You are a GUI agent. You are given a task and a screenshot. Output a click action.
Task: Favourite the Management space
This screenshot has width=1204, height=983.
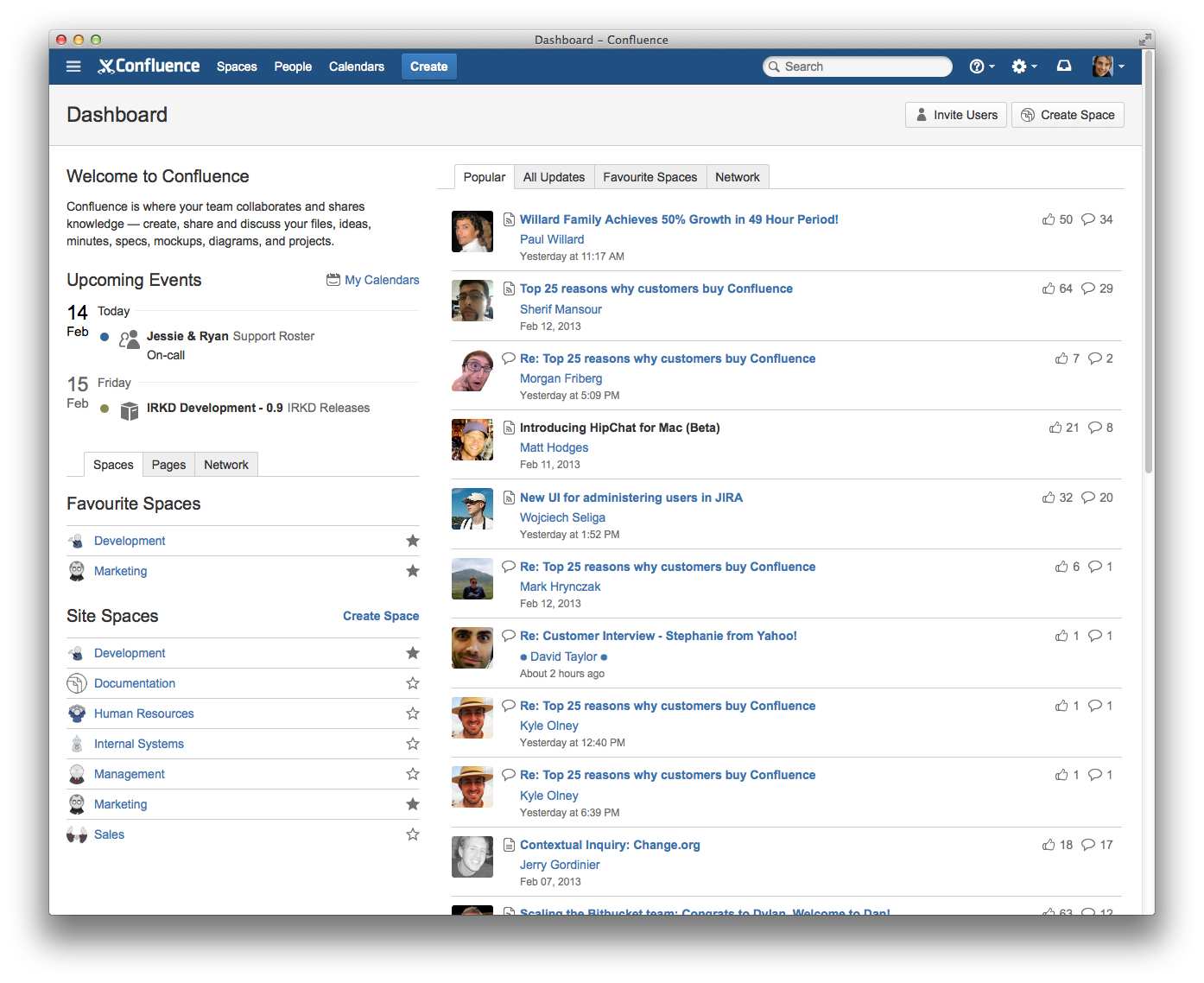point(413,774)
